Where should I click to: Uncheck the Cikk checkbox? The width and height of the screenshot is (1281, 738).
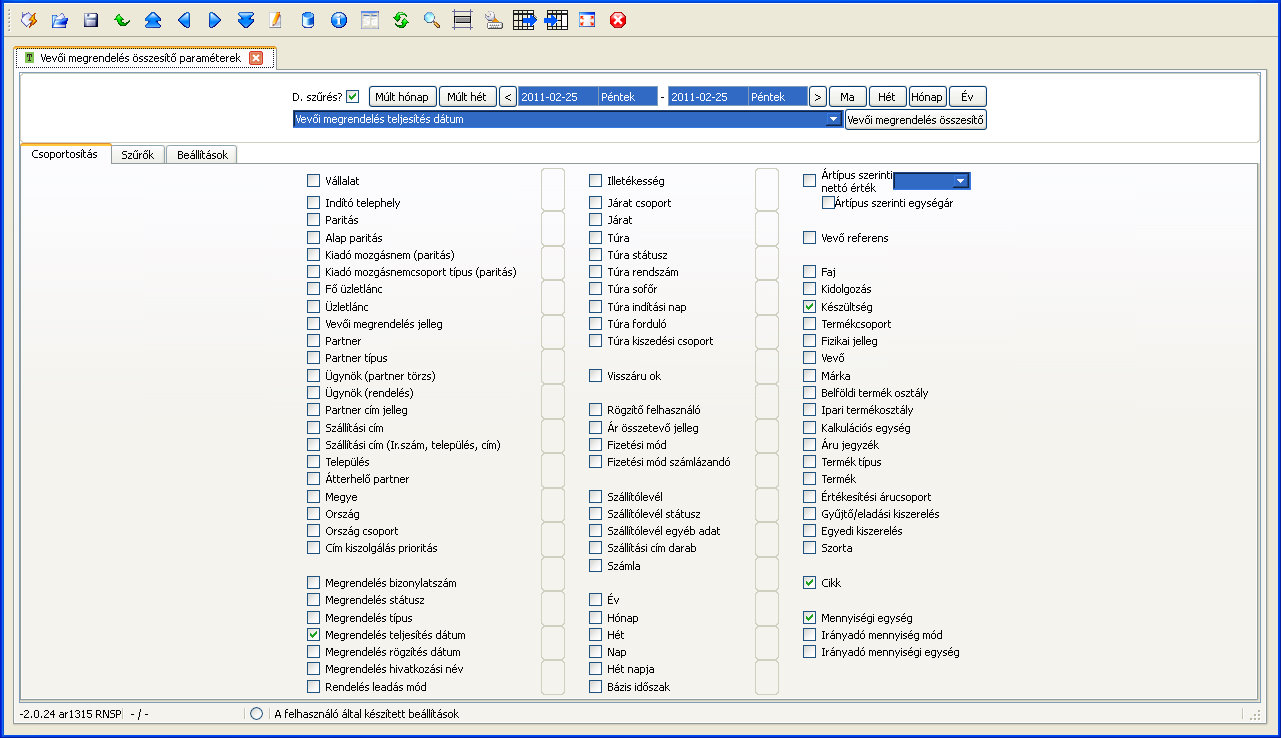[x=810, y=582]
